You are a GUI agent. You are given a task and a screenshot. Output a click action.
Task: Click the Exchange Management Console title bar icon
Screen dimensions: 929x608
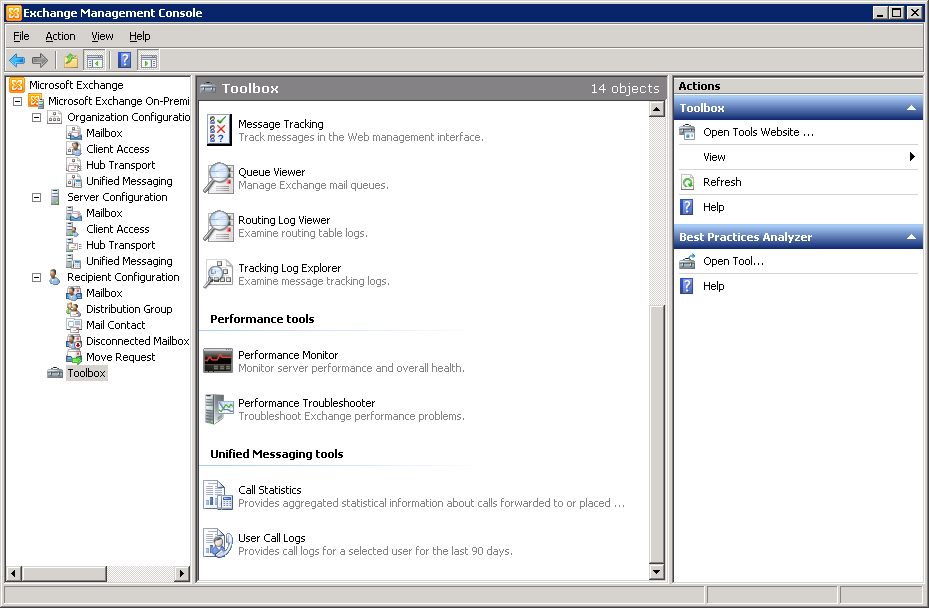[14, 12]
